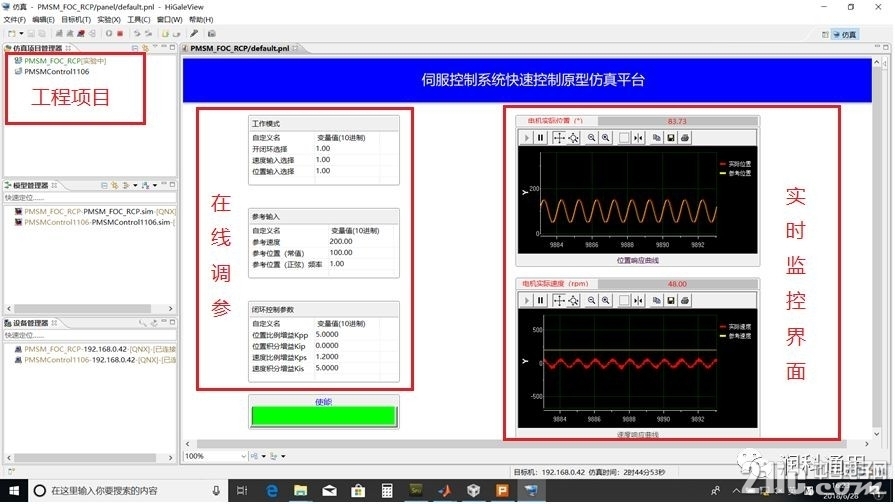Screen dimensions: 895x504
Task: Open the 工具(C) menu
Action: [x=139, y=19]
